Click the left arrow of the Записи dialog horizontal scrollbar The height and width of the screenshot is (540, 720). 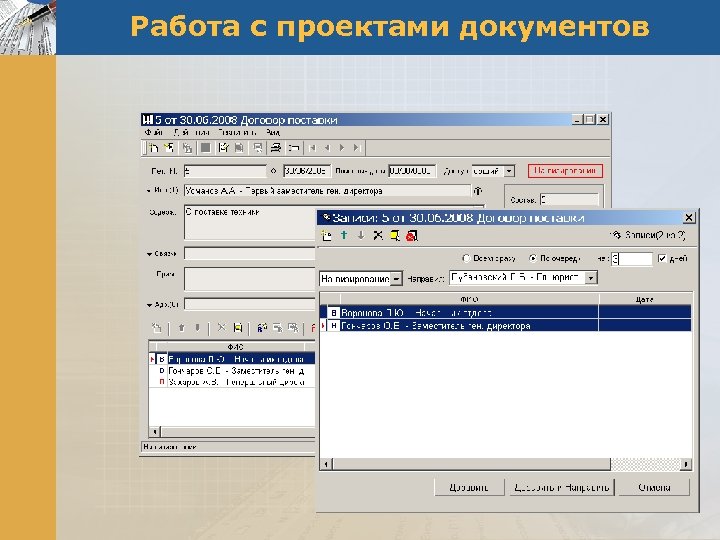326,464
